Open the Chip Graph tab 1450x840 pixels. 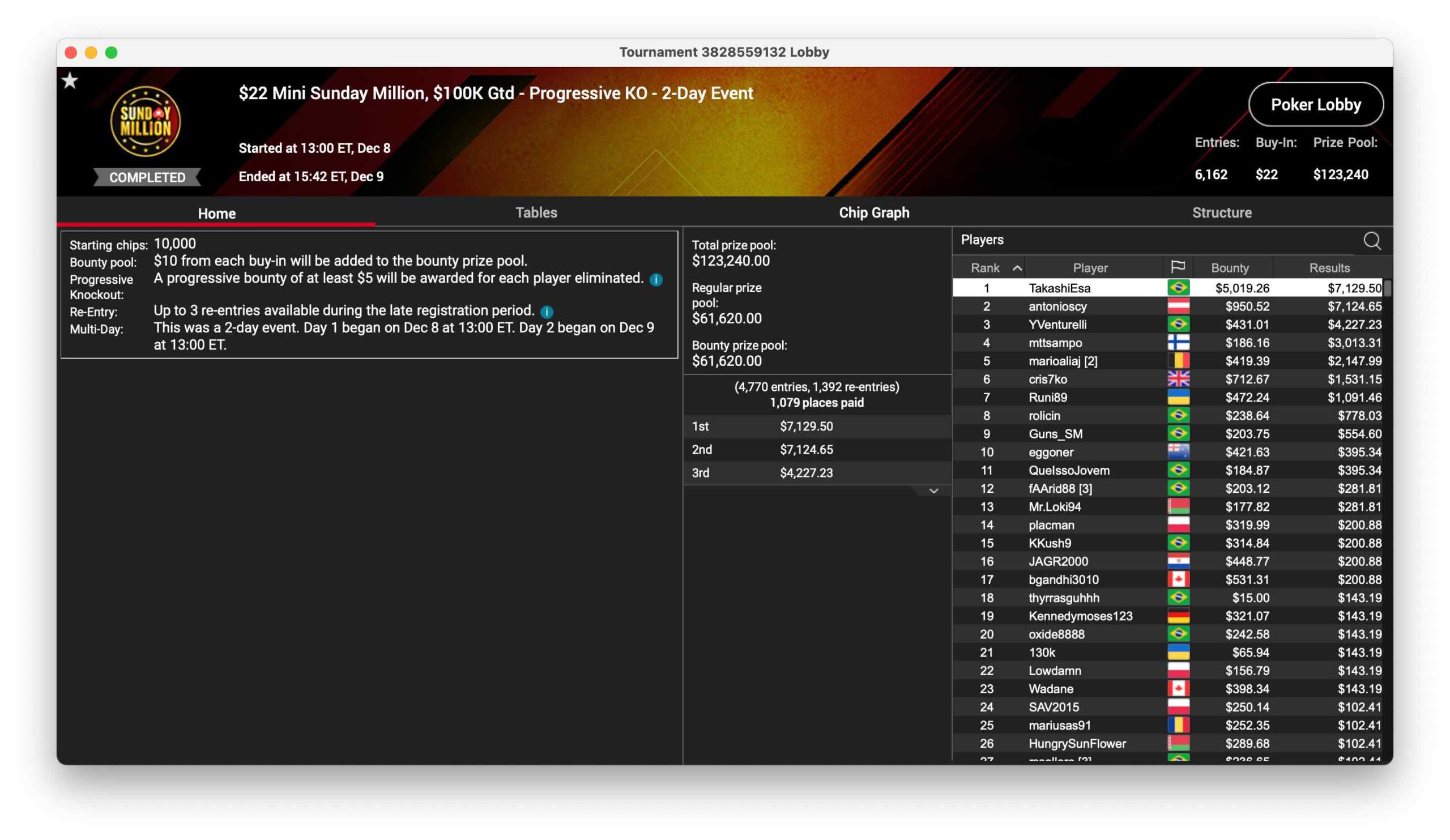coord(873,213)
